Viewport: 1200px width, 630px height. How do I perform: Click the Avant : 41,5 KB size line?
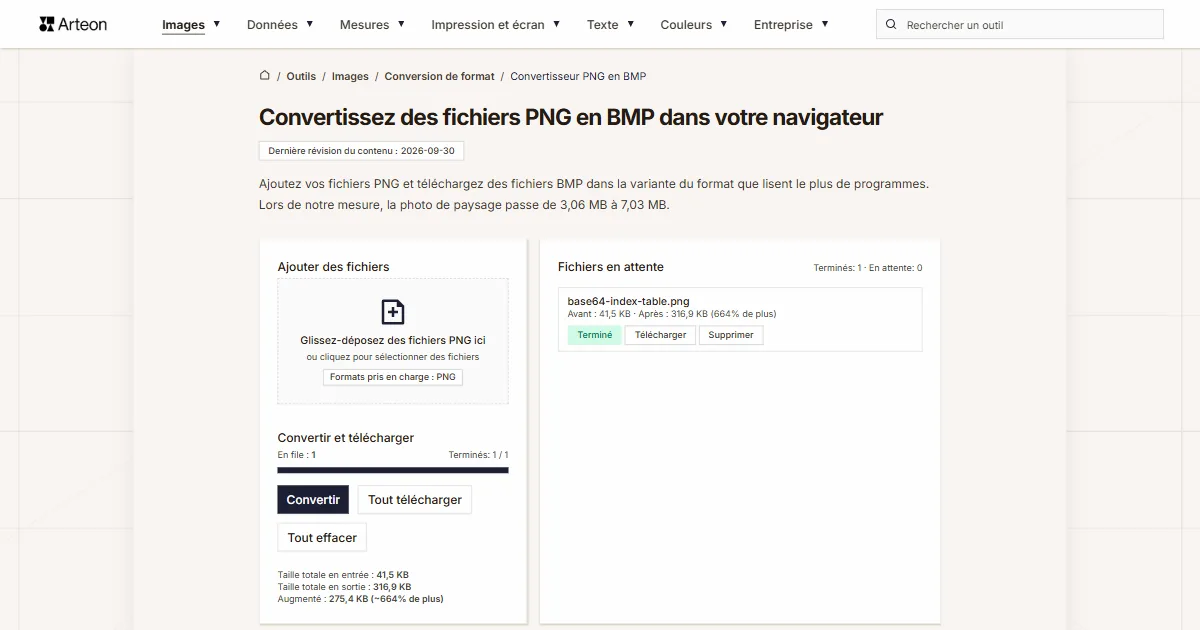tap(672, 314)
